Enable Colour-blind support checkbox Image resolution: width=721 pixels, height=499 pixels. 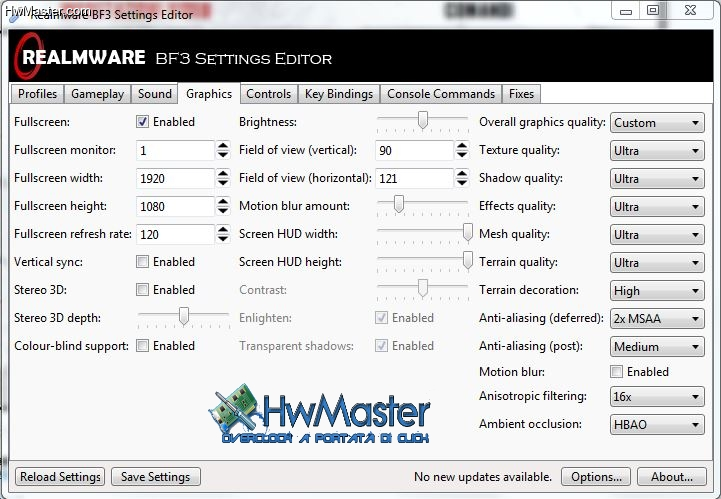point(143,346)
